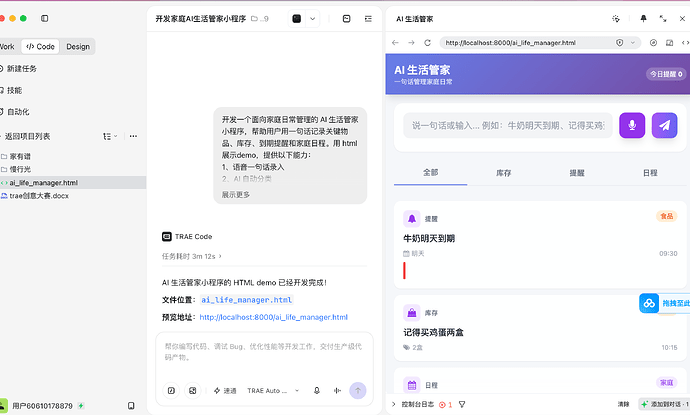Image resolution: width=690 pixels, height=415 pixels.
Task: Click the audio waveform icon in chat box
Action: [337, 390]
